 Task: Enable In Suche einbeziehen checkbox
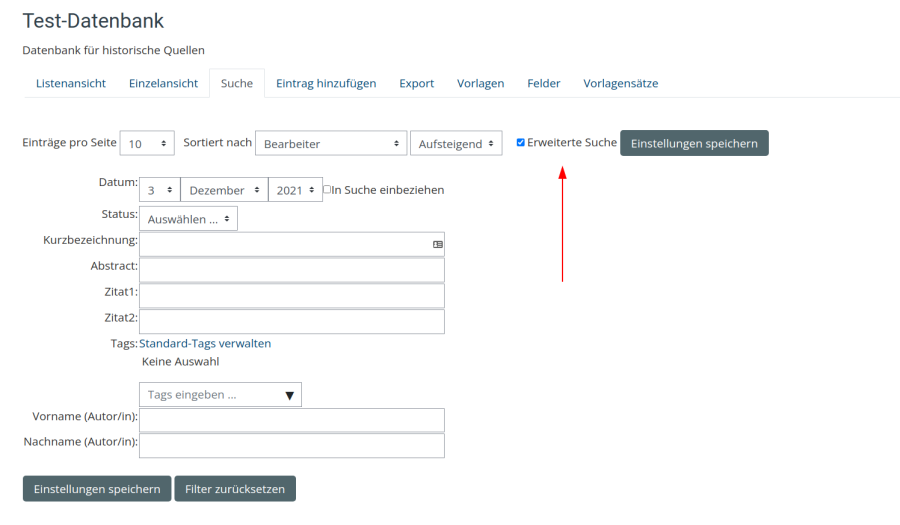327,189
